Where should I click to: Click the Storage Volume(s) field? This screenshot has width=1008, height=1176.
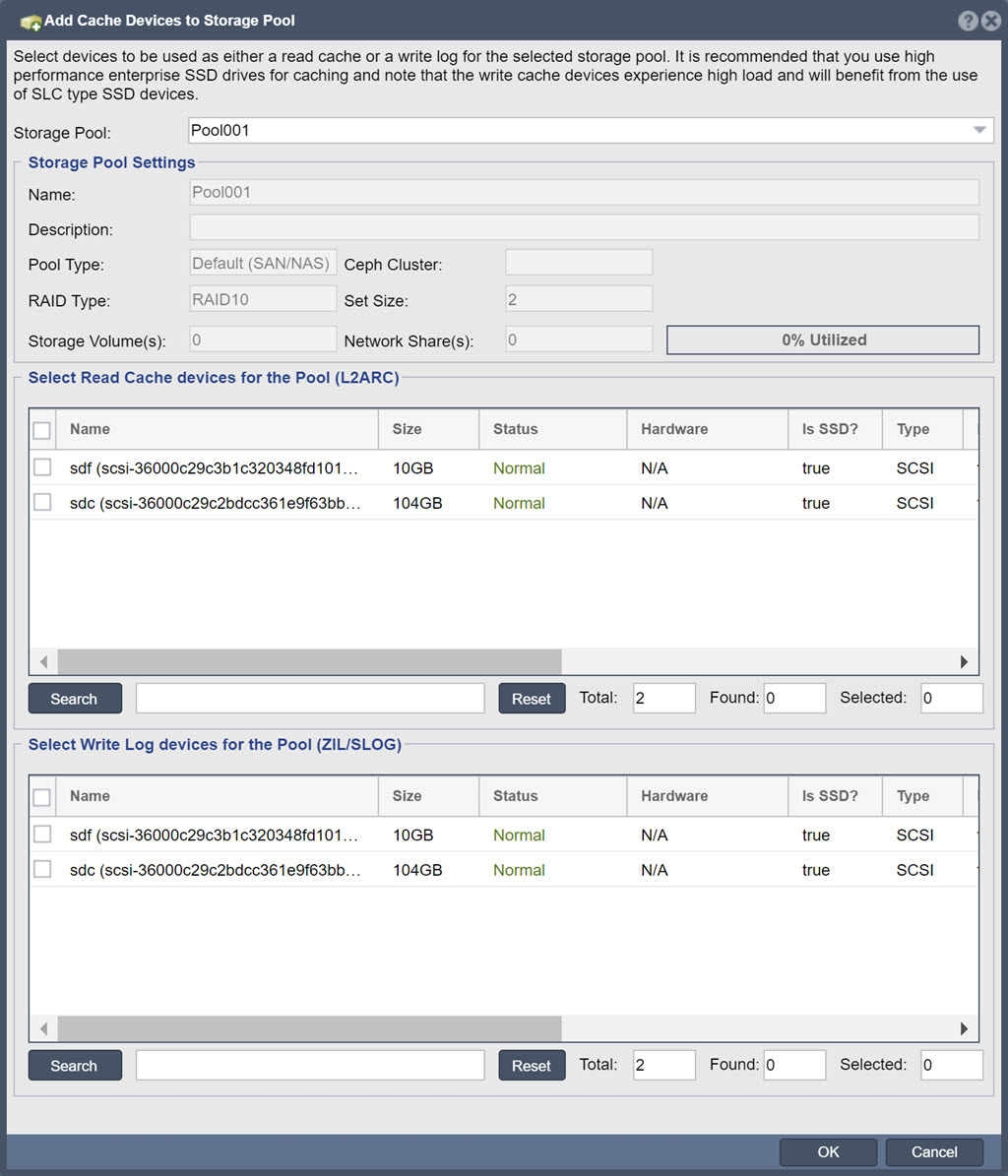263,339
